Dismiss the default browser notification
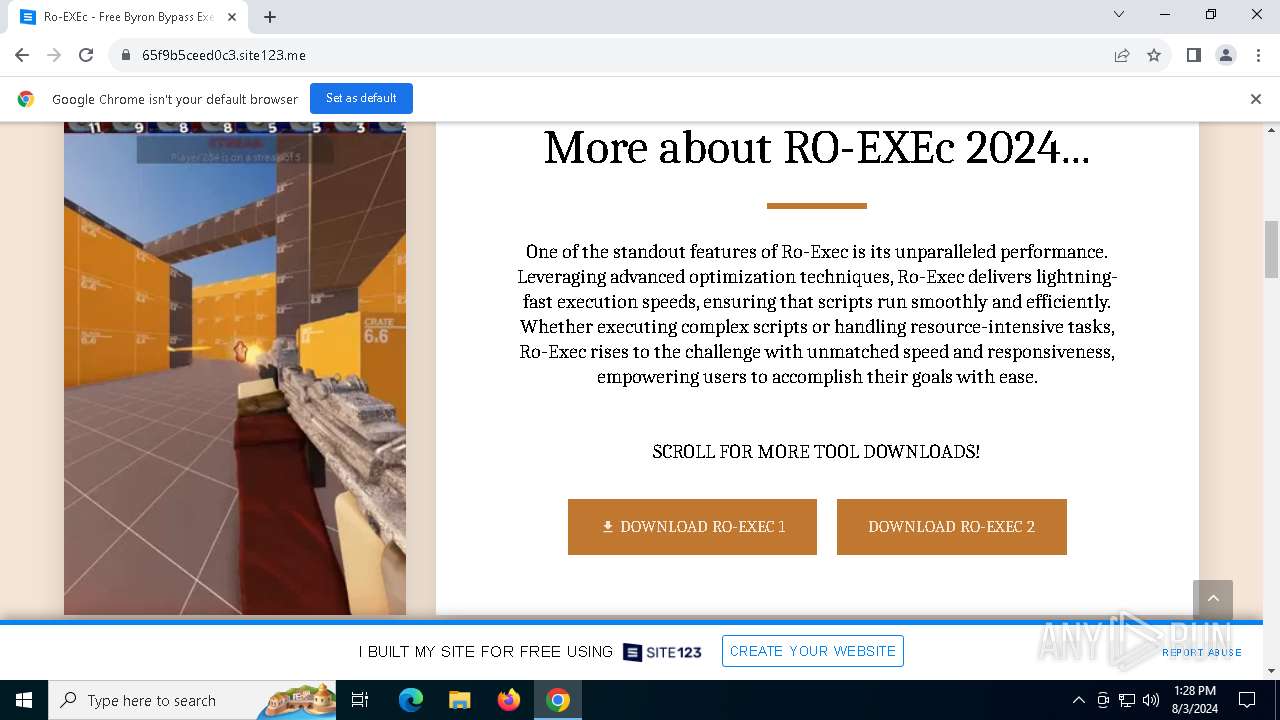The height and width of the screenshot is (720, 1280). click(x=1255, y=99)
